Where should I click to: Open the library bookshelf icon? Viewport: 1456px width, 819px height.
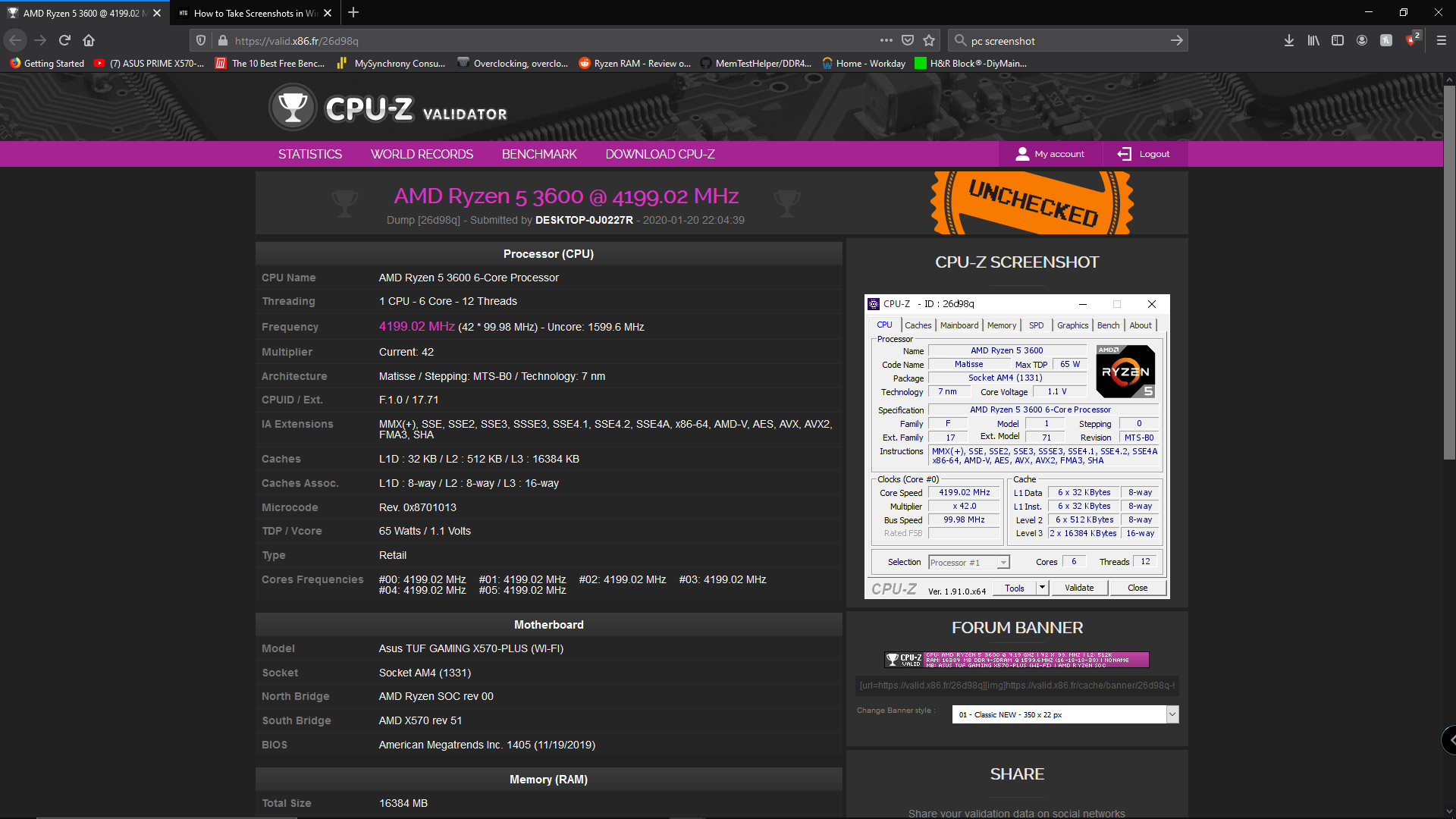click(1313, 40)
